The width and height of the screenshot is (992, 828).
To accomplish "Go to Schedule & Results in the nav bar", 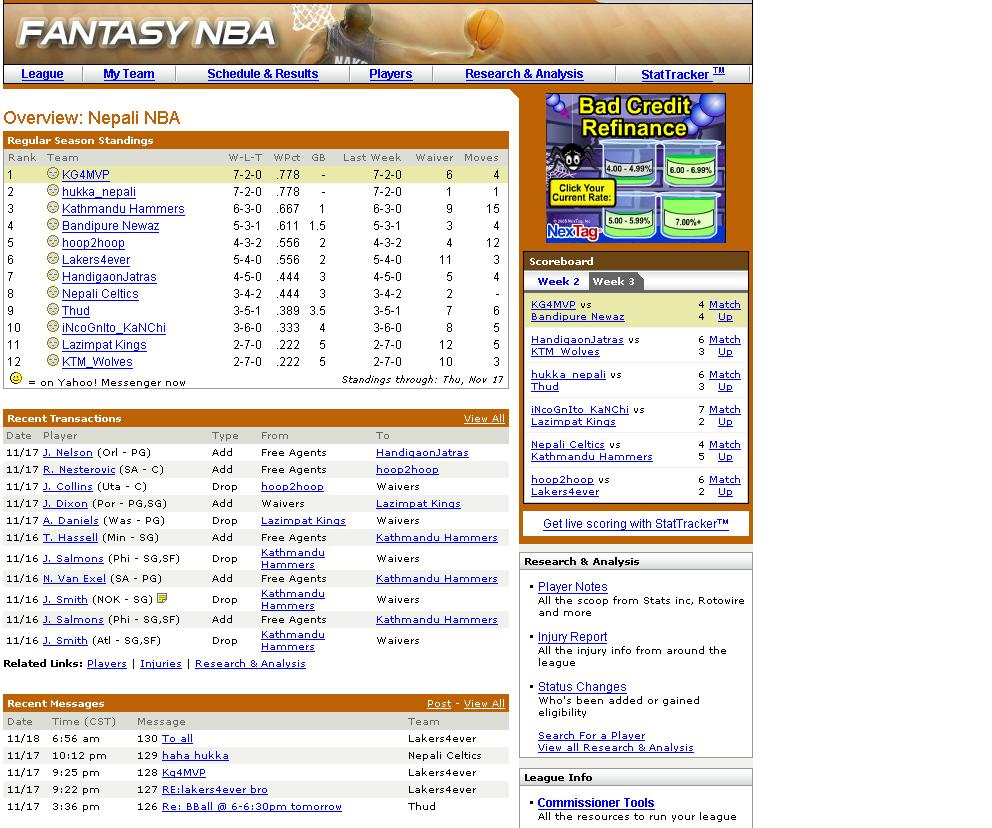I will click(x=262, y=74).
